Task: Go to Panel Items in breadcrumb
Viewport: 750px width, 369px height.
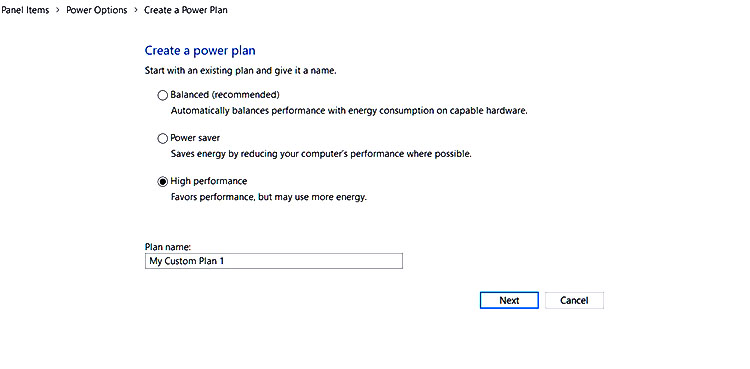Action: point(25,10)
